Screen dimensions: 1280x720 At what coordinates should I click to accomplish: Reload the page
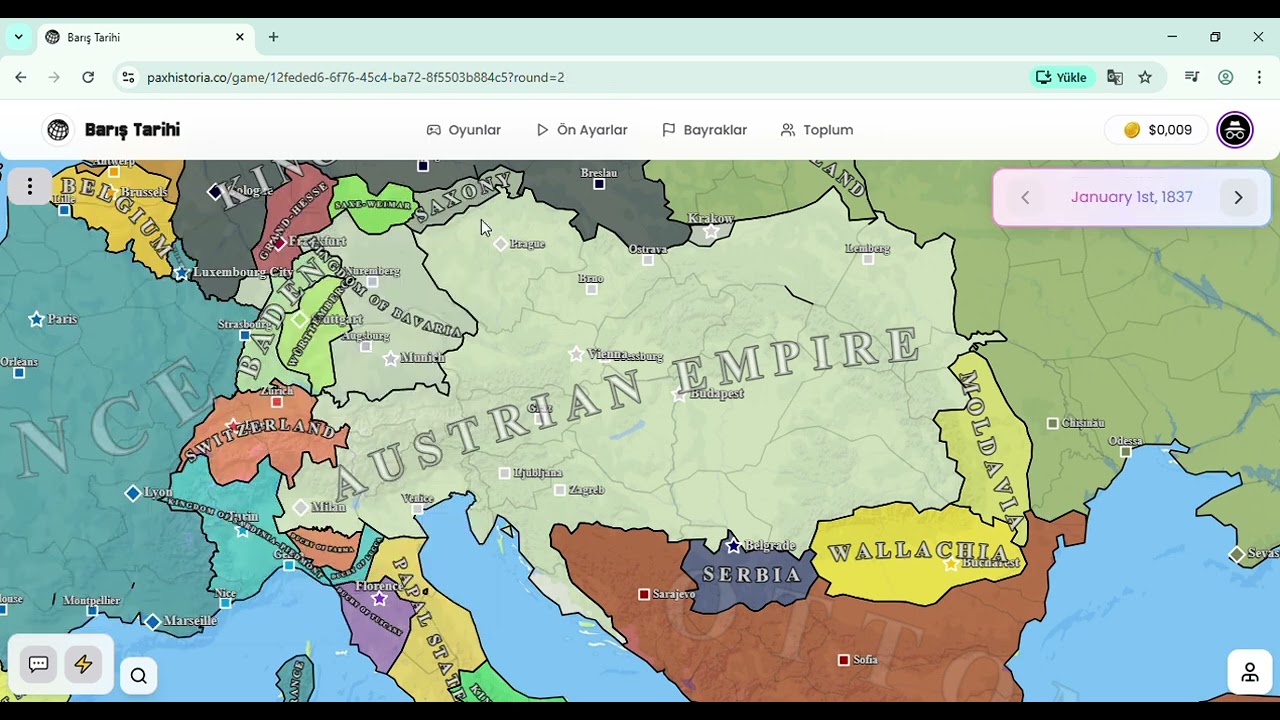(x=88, y=77)
